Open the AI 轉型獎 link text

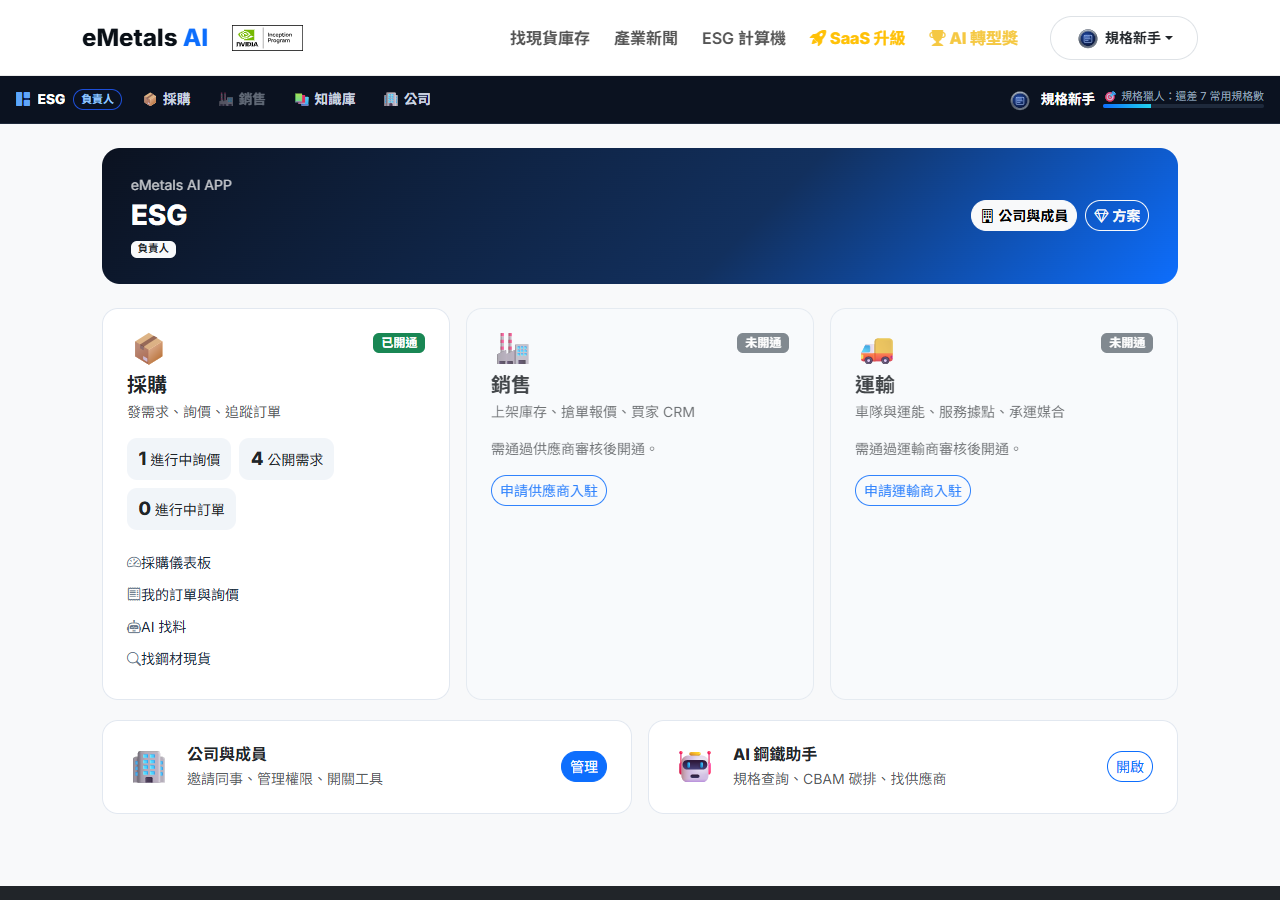984,38
